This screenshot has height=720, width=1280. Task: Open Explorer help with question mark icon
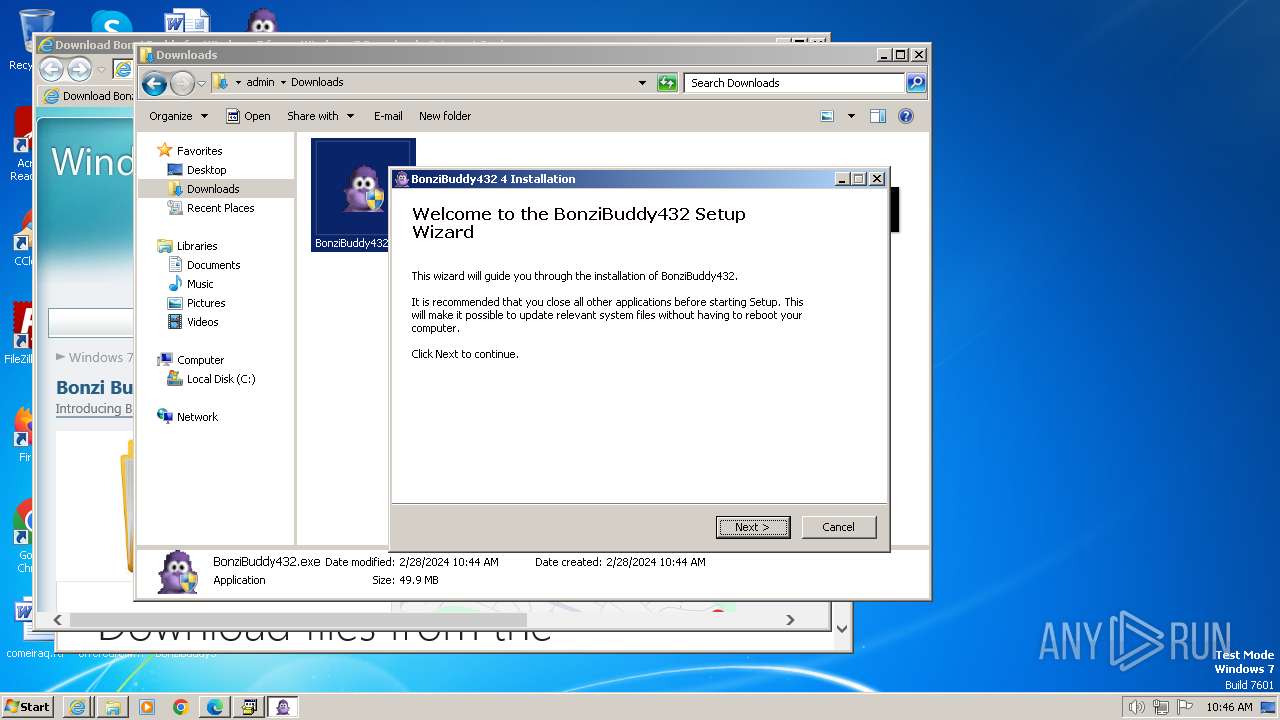coord(906,116)
